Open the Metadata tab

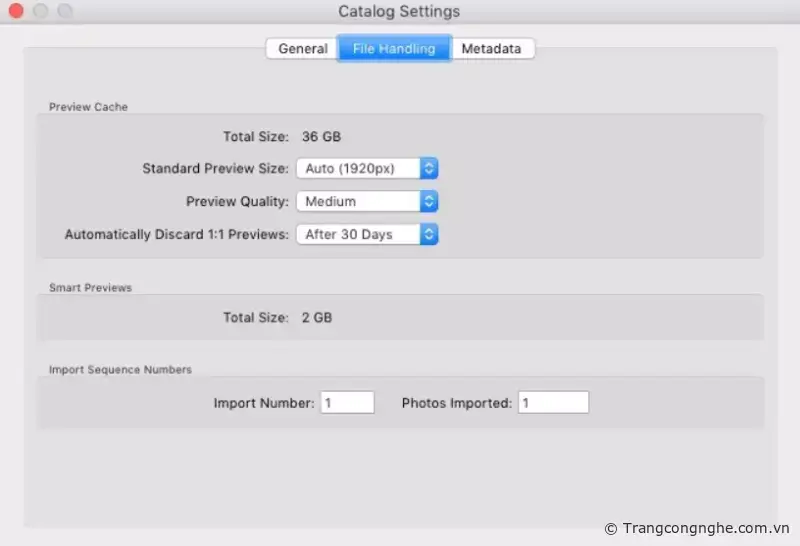491,48
